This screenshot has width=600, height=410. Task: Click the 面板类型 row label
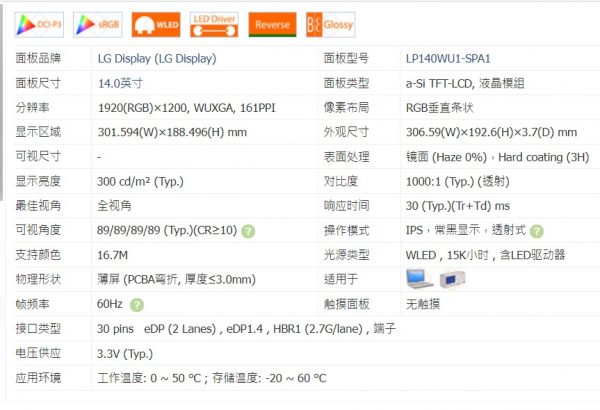(346, 83)
